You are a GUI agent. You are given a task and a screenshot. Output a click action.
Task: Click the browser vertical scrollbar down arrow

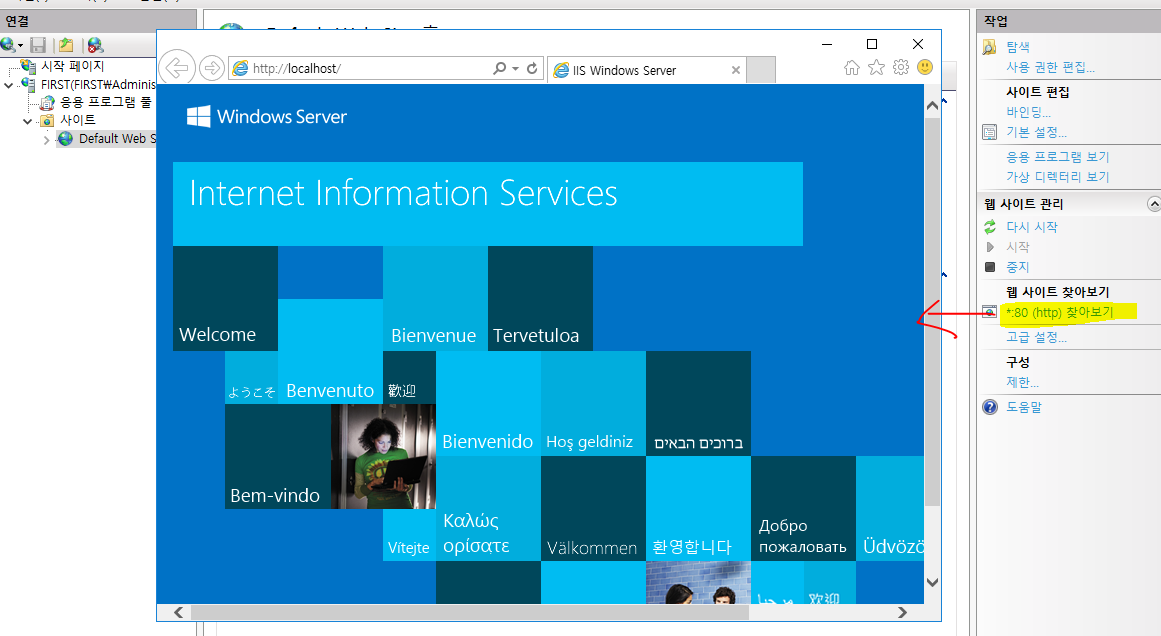(x=932, y=582)
